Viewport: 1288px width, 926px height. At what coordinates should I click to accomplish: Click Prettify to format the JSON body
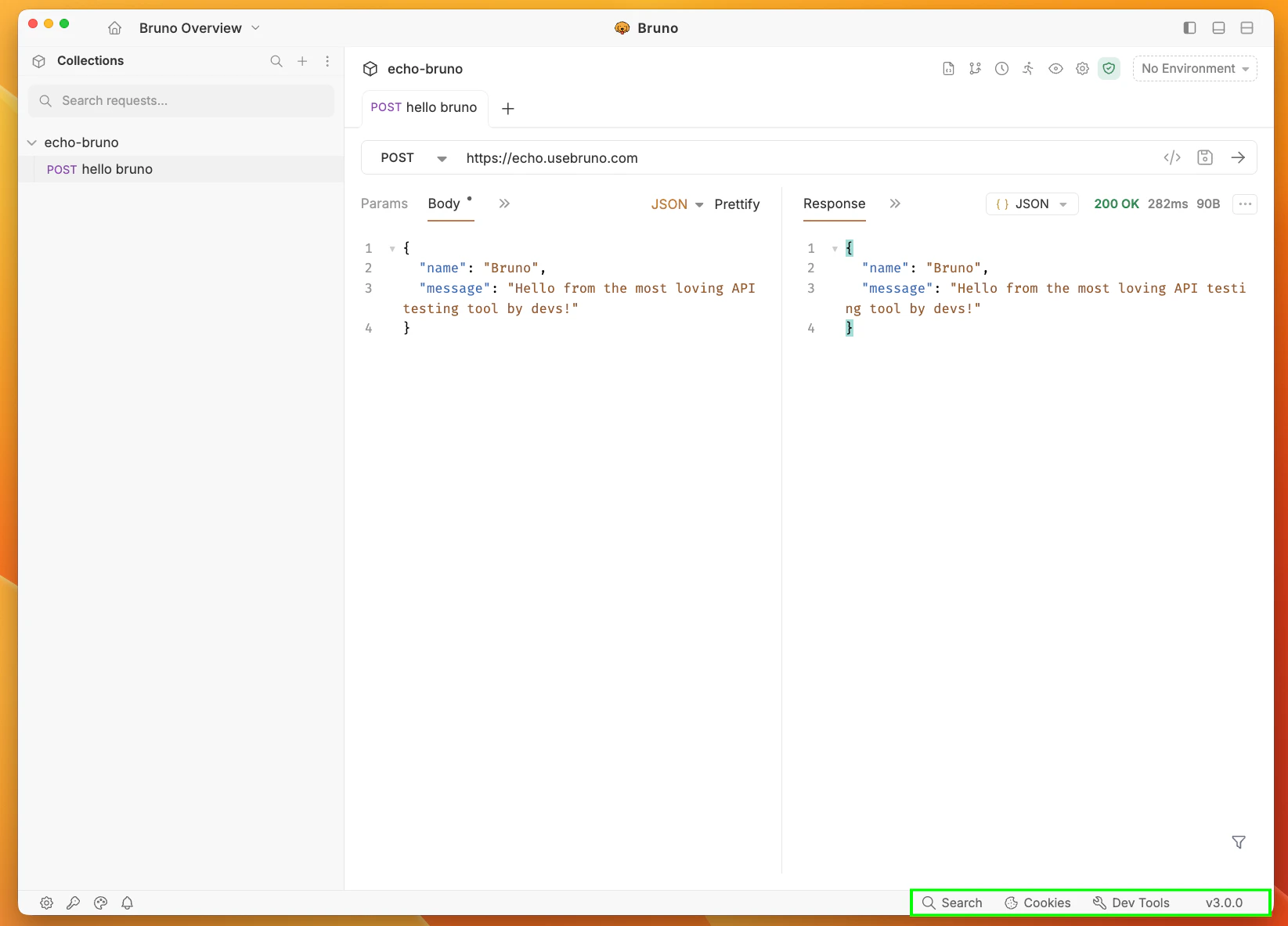coord(736,204)
